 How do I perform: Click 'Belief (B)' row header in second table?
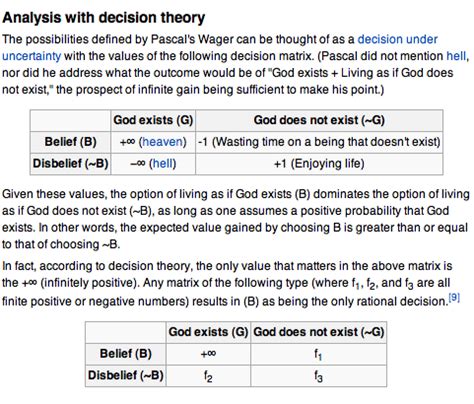coord(126,354)
